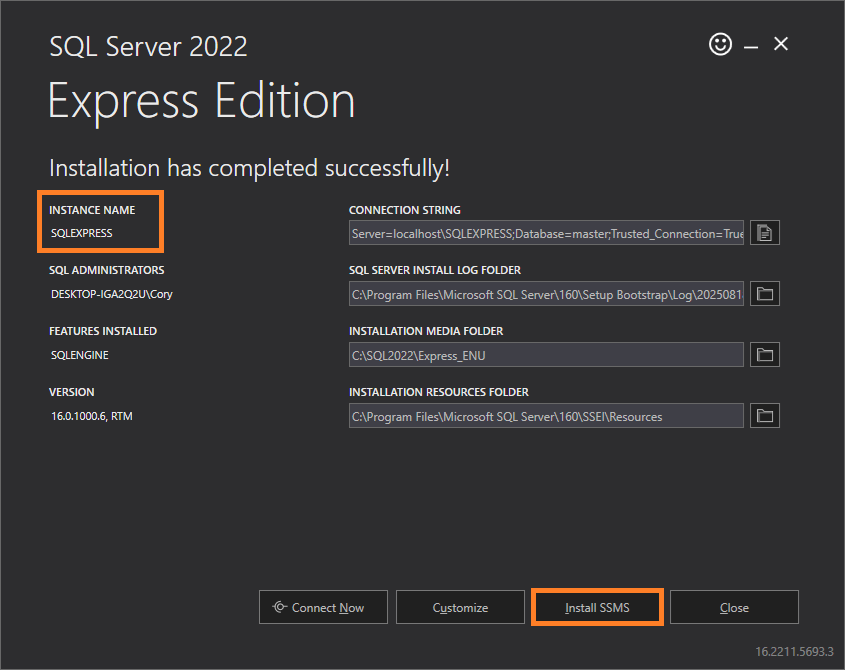
Task: Minimize the installer window
Action: click(x=751, y=45)
